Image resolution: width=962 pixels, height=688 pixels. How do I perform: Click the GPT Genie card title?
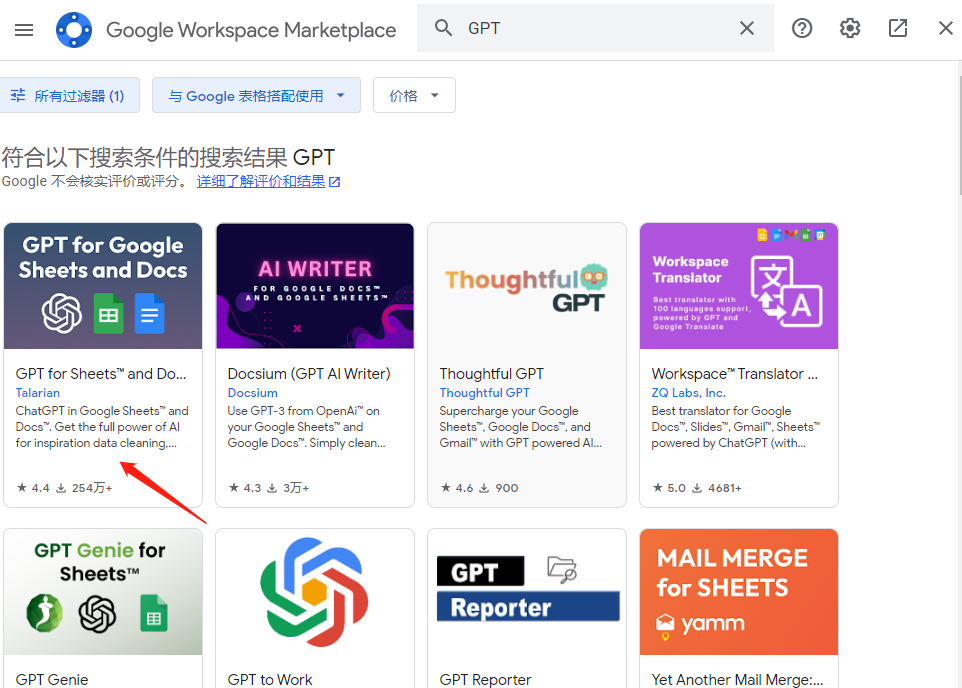click(52, 679)
